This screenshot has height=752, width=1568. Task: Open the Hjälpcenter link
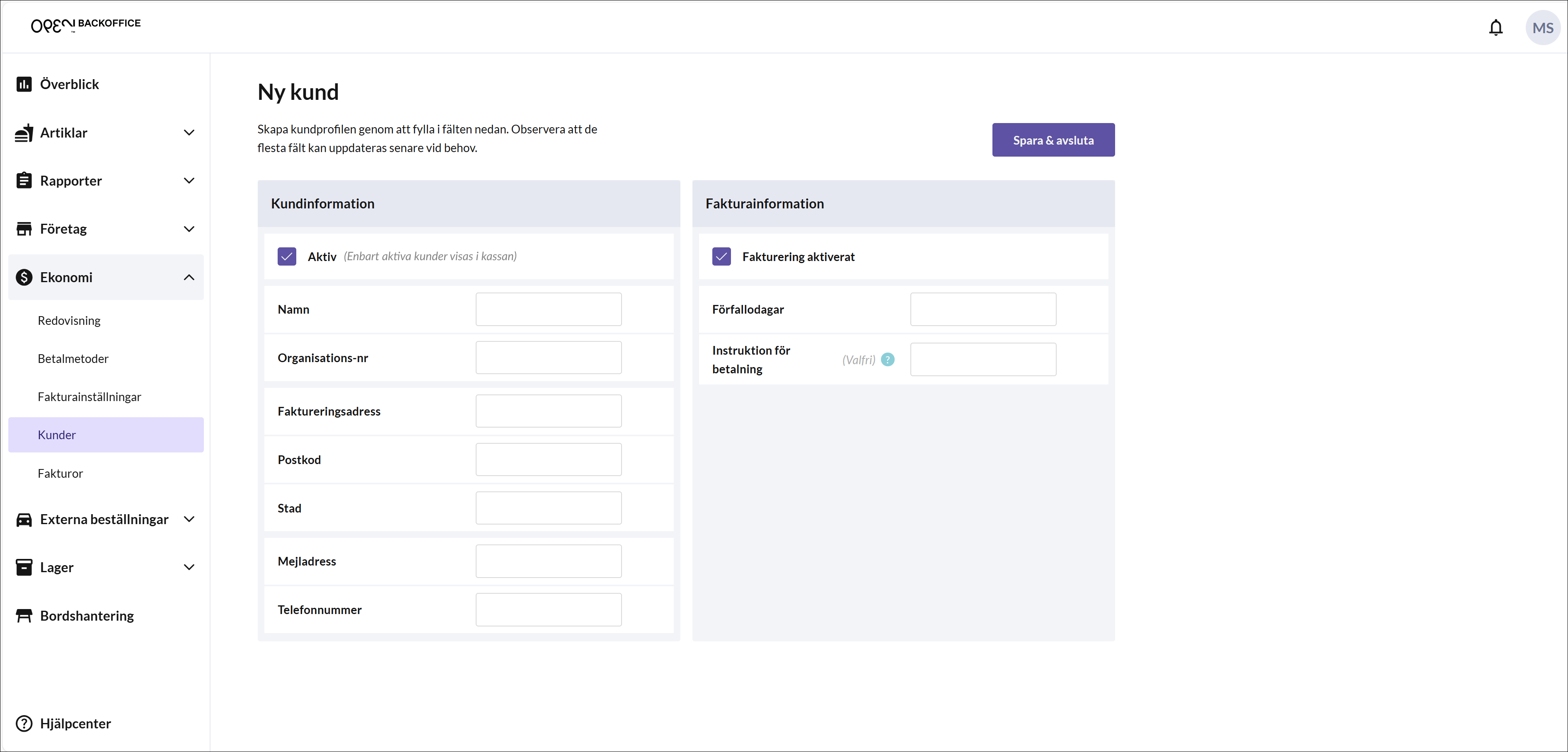click(75, 723)
